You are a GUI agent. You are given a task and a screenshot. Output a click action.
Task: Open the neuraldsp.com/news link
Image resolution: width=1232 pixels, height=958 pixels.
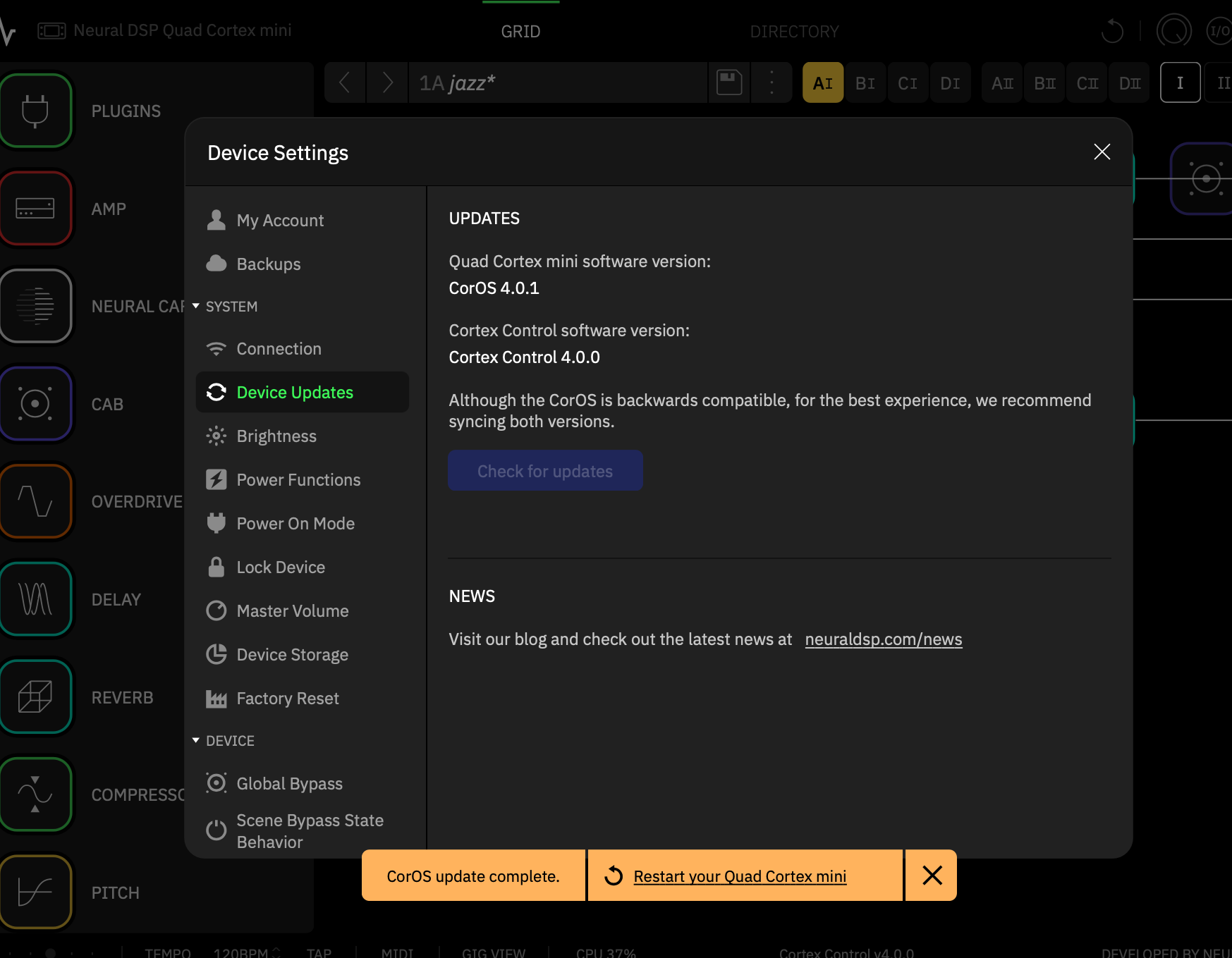(x=884, y=639)
